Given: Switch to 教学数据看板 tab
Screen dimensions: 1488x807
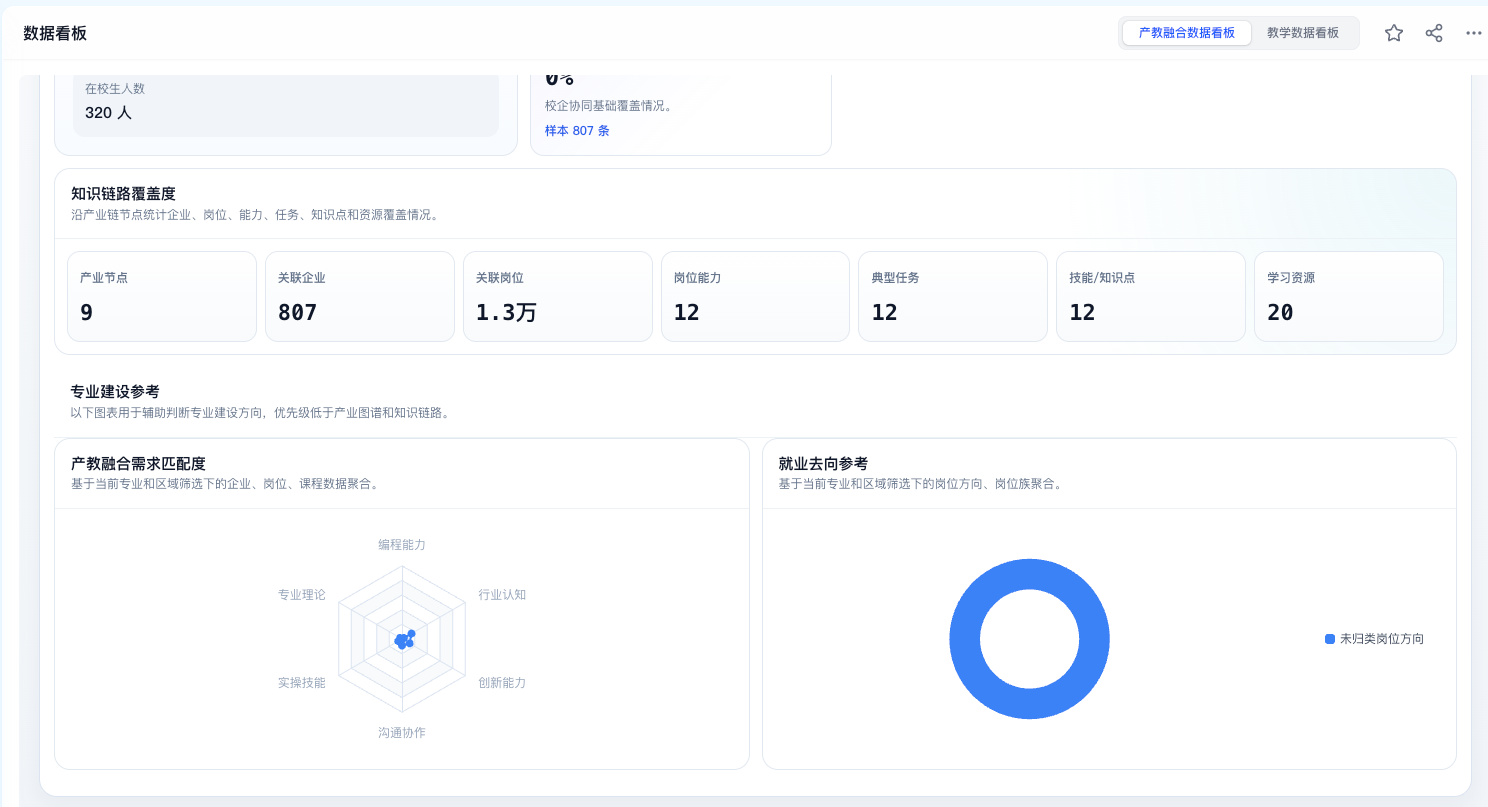Looking at the screenshot, I should (1303, 33).
